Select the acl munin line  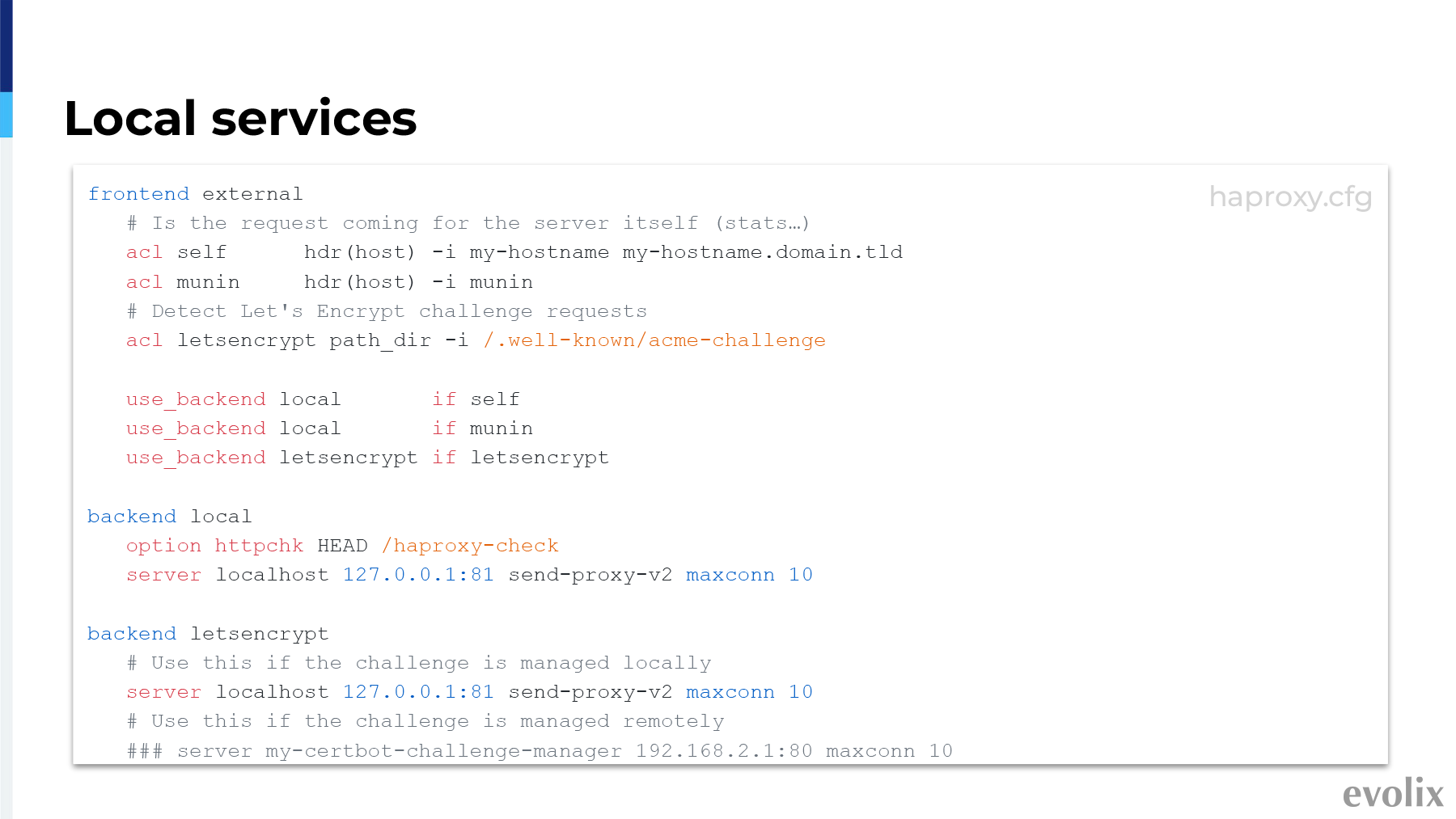[x=329, y=282]
